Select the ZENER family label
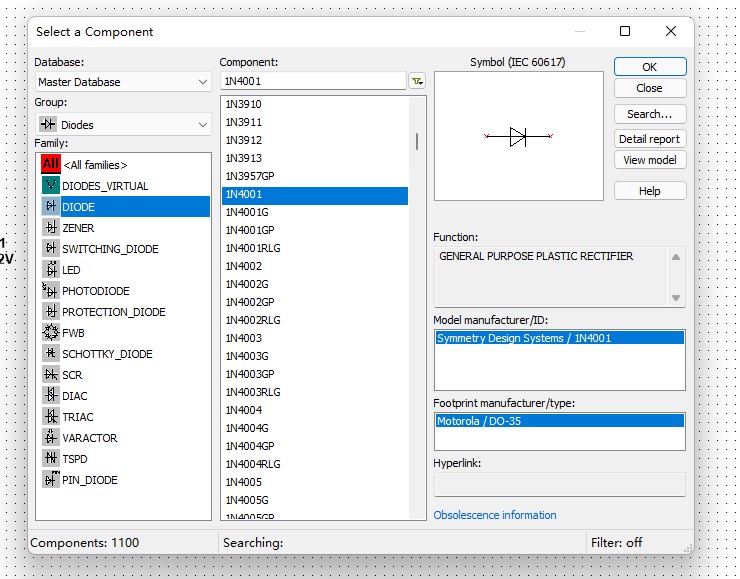This screenshot has width=740, height=579. point(78,228)
